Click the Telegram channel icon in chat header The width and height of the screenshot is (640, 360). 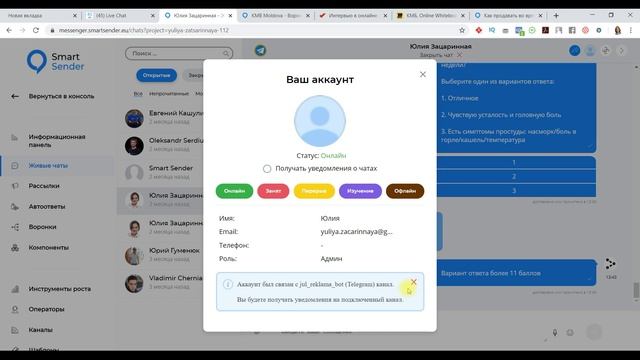tap(260, 50)
